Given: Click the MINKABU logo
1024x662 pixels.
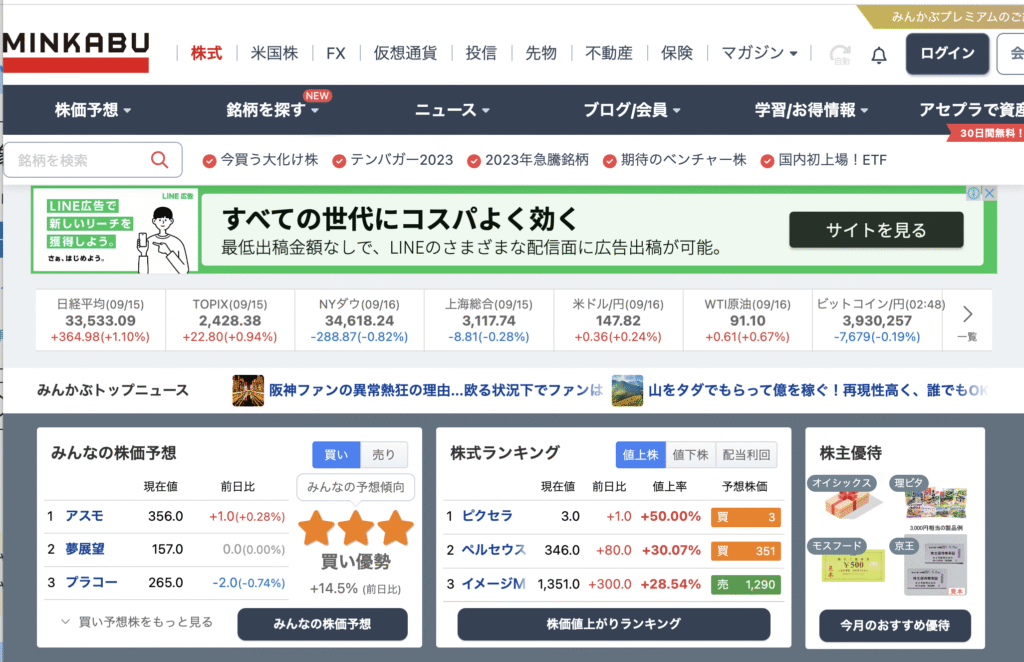Looking at the screenshot, I should 76,52.
